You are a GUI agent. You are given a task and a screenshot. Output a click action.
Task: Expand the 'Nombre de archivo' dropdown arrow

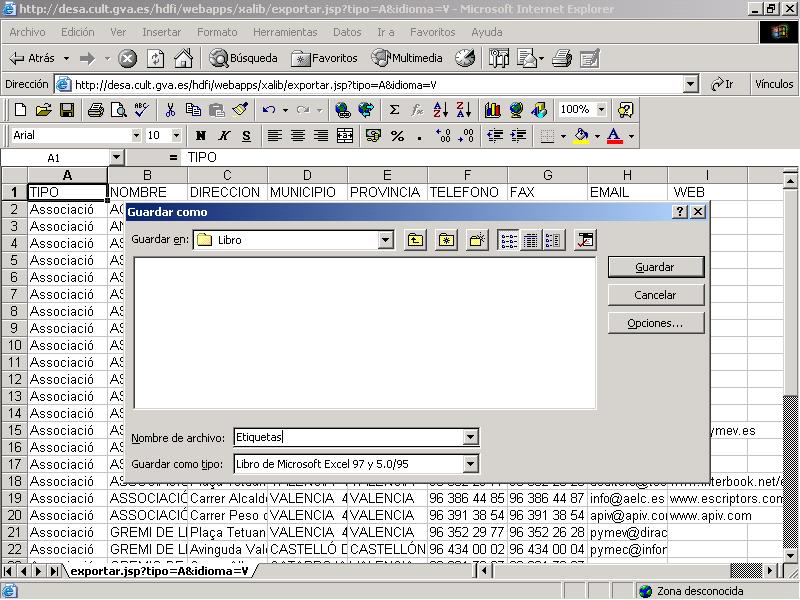tap(470, 437)
